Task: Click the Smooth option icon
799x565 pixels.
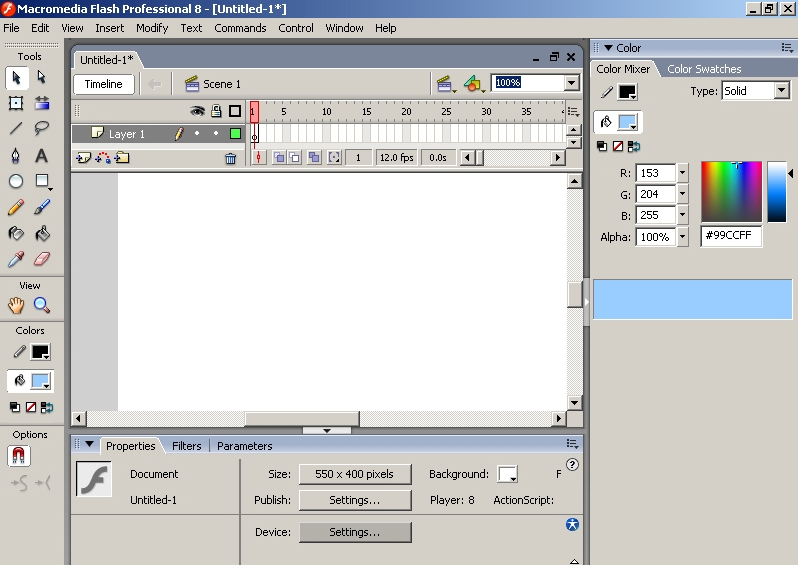Action: (19, 482)
